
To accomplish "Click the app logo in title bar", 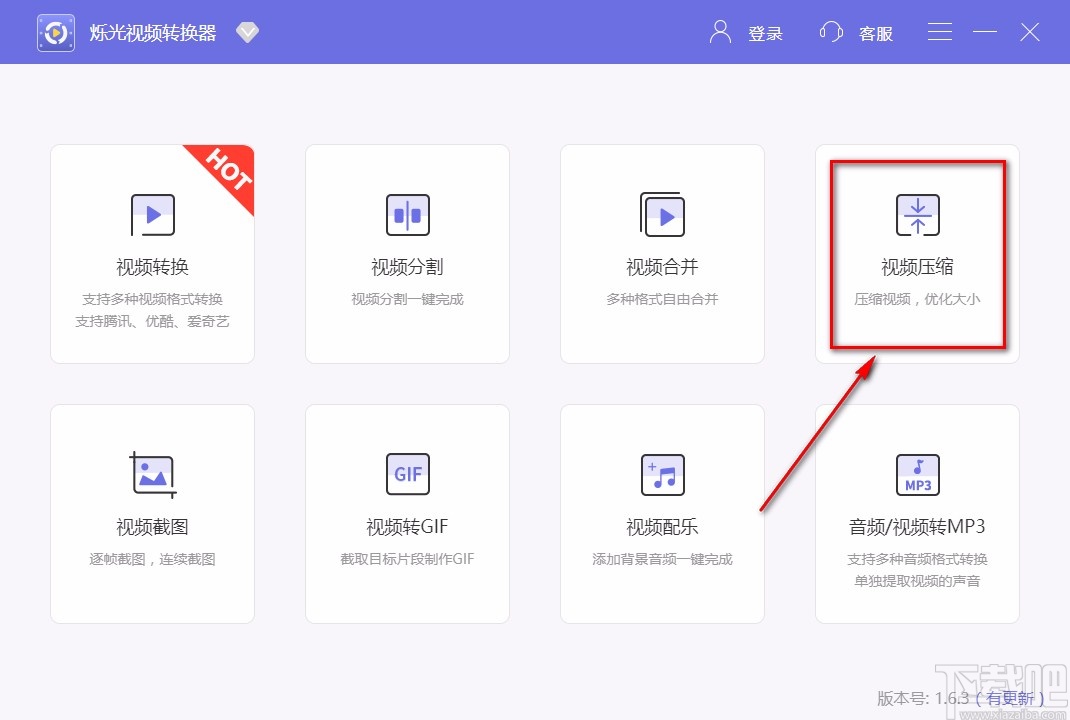I will [55, 31].
